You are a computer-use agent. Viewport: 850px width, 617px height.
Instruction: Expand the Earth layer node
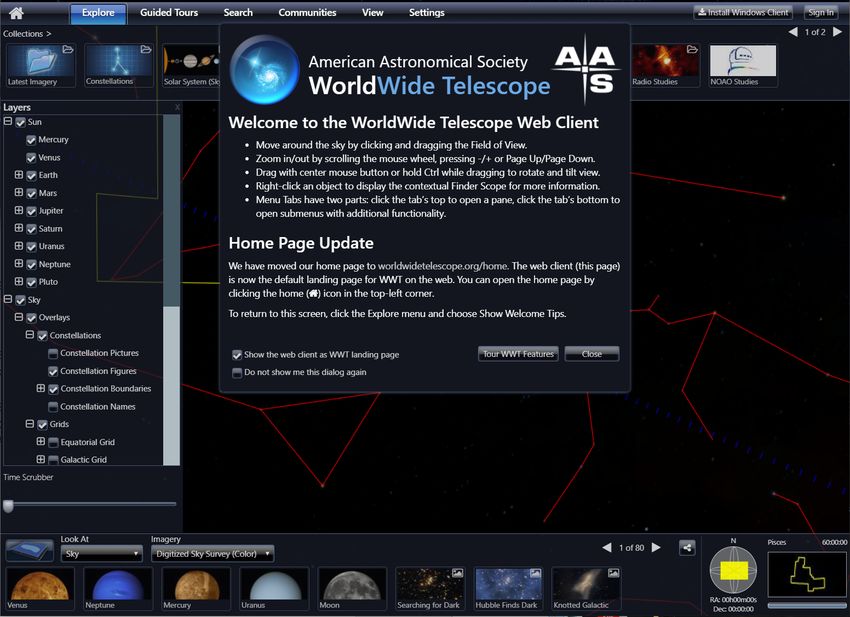click(19, 175)
